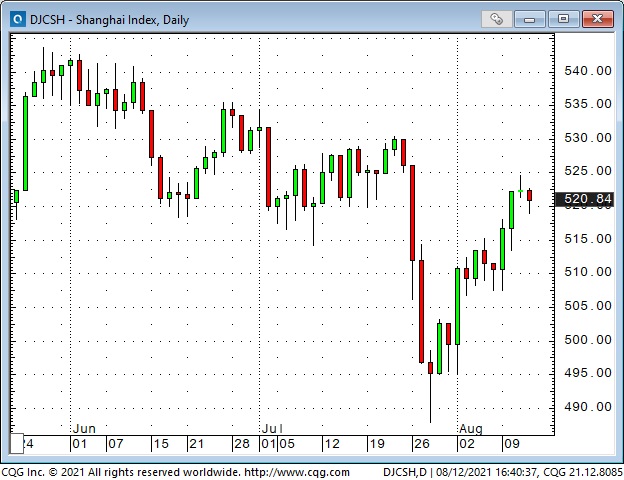624x480 pixels.
Task: Click the 505.00 price axis label
Action: click(588, 306)
